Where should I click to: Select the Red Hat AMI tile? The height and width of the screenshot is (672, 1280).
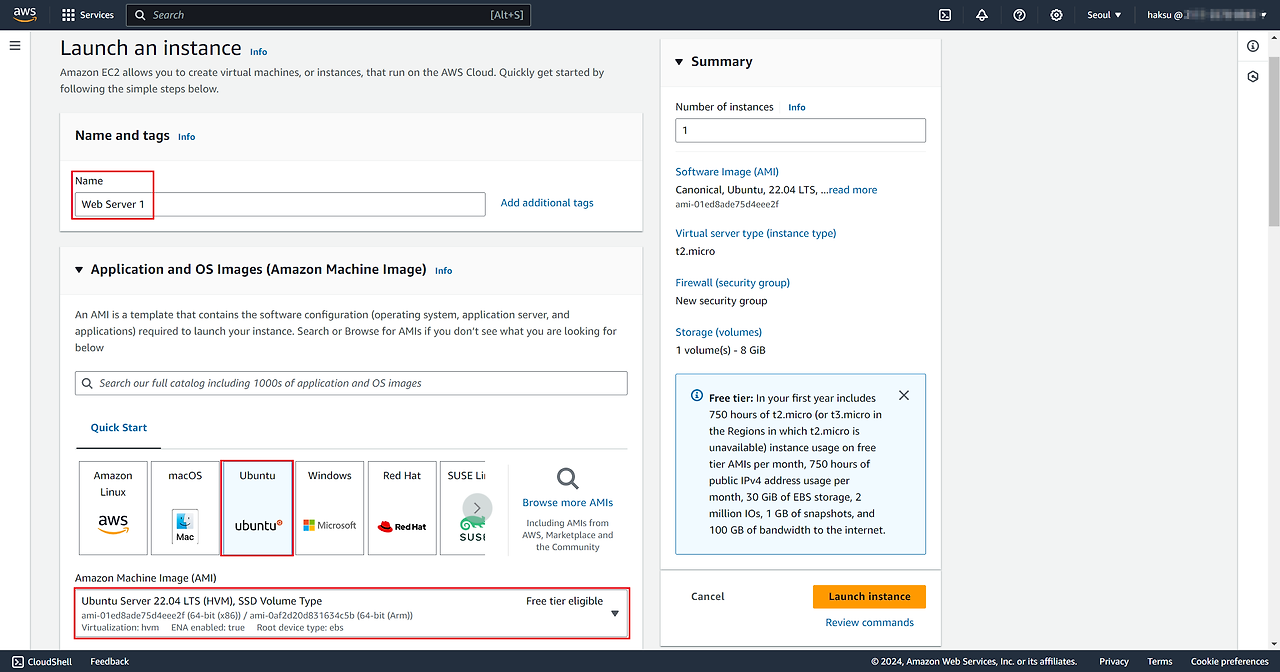coord(402,508)
